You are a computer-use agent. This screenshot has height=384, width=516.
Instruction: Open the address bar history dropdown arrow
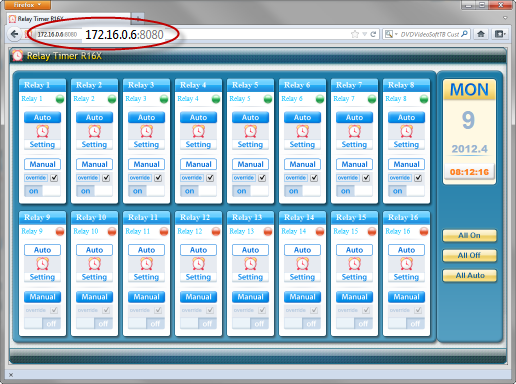point(364,34)
